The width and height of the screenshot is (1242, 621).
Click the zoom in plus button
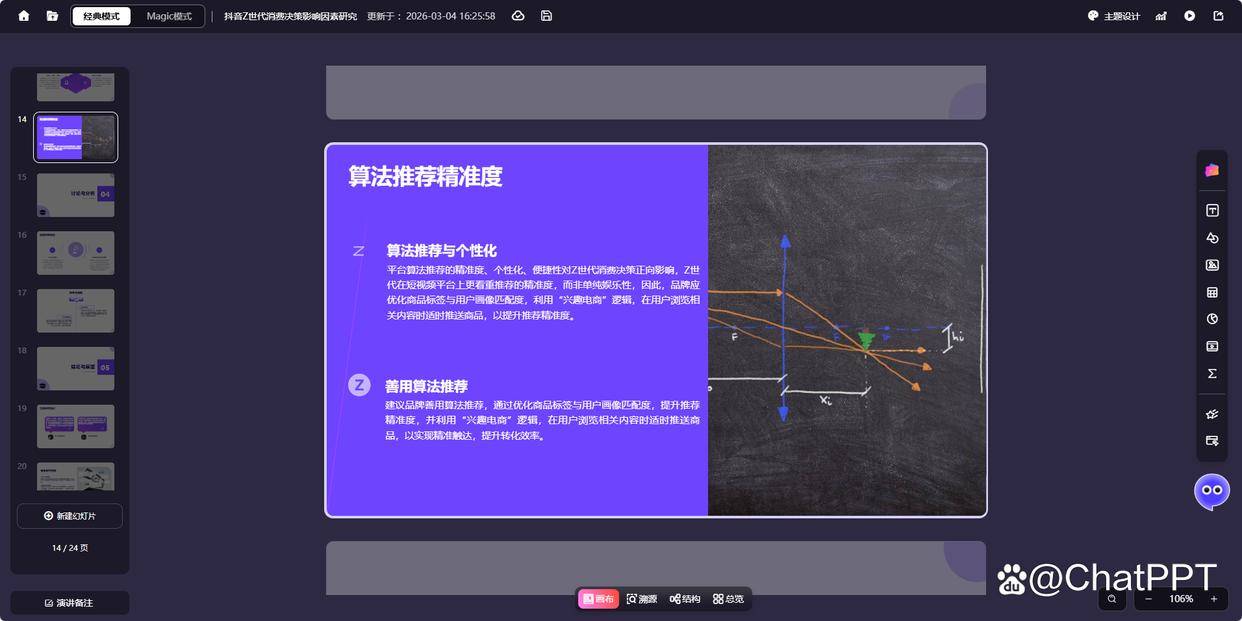[1213, 599]
